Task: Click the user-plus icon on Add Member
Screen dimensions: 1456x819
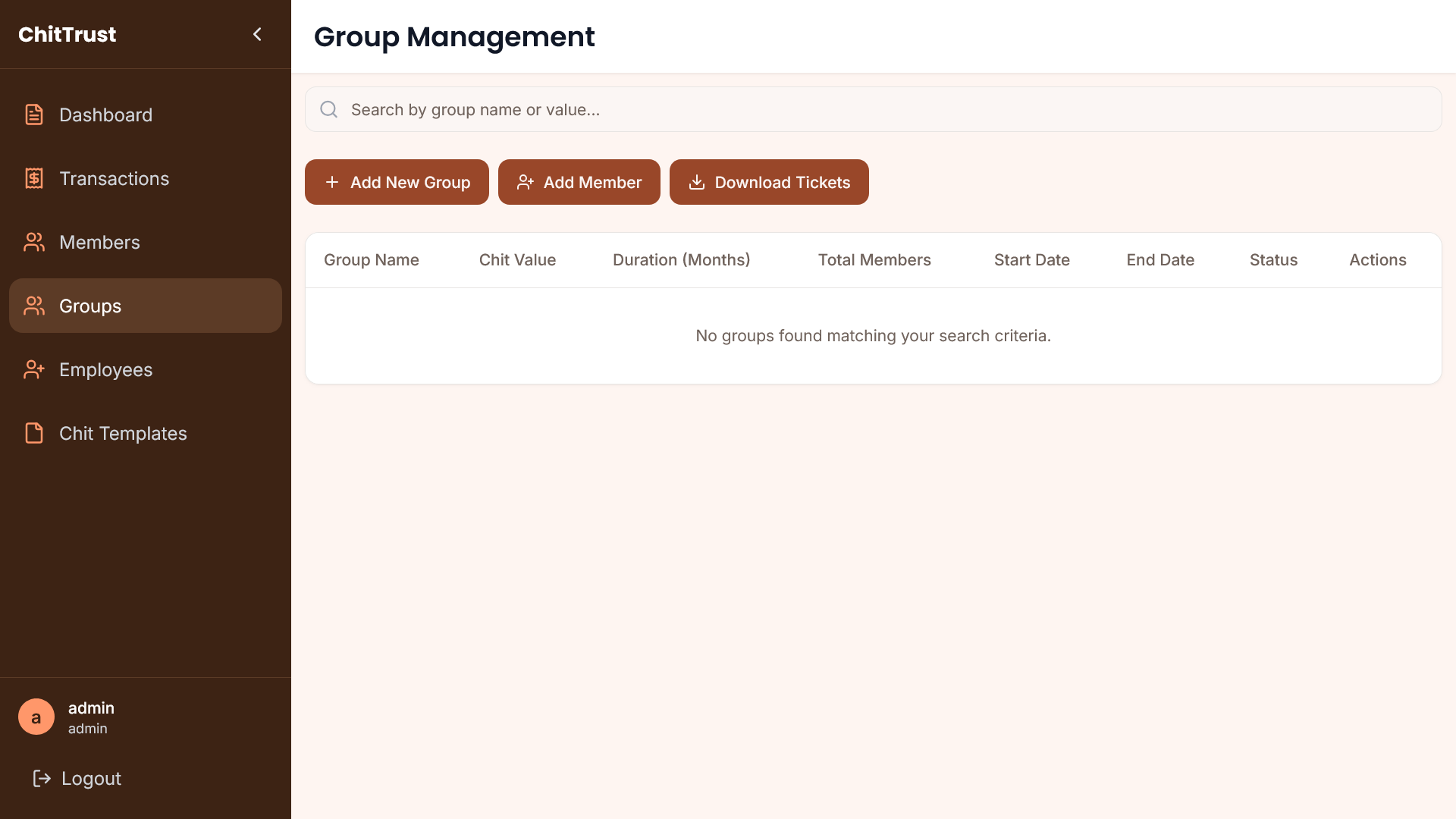Action: pos(526,182)
